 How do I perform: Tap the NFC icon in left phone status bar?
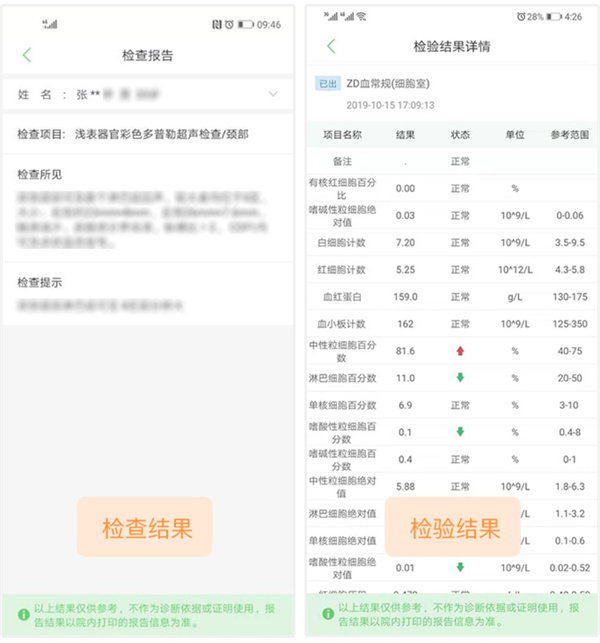point(217,25)
